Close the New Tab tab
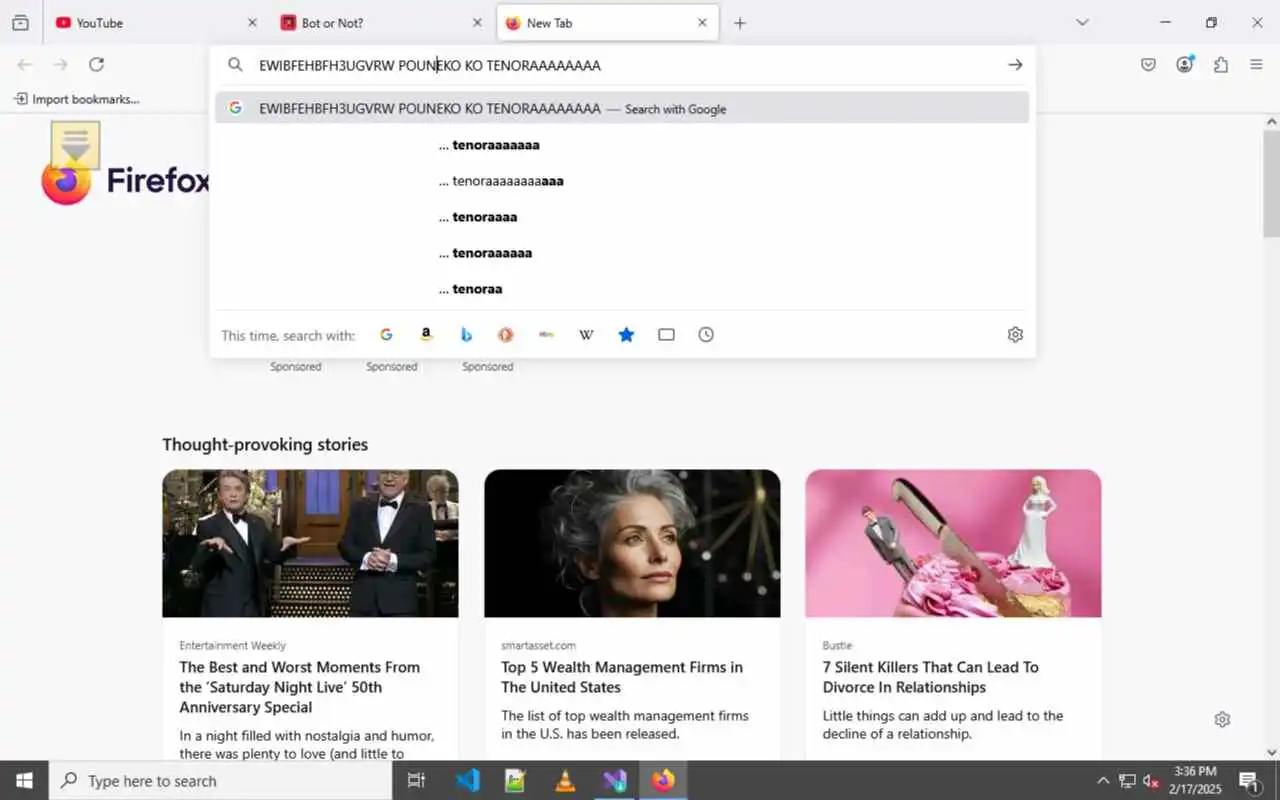Viewport: 1280px width, 800px height. 702,23
